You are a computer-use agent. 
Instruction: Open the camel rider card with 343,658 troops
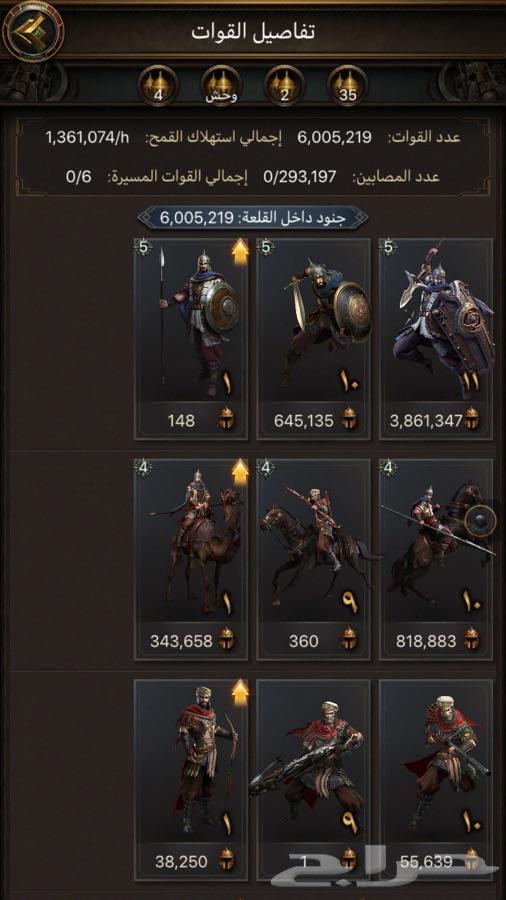(x=191, y=560)
